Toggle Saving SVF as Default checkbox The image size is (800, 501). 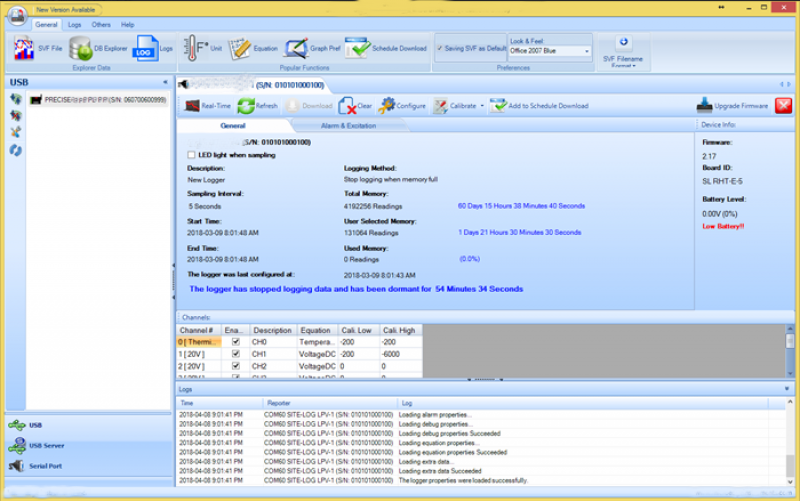pos(440,48)
